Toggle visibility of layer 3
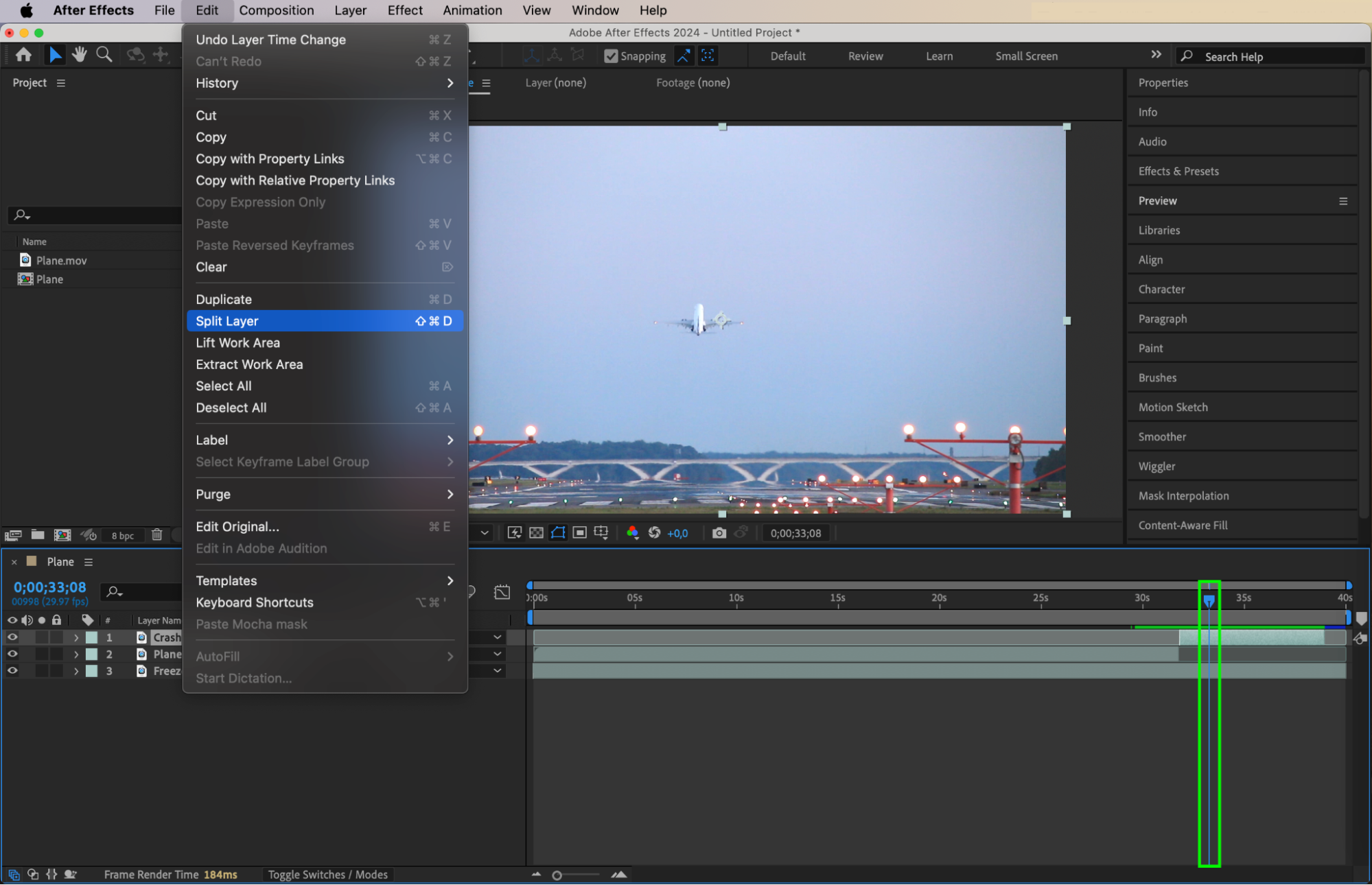1372x885 pixels. click(12, 671)
